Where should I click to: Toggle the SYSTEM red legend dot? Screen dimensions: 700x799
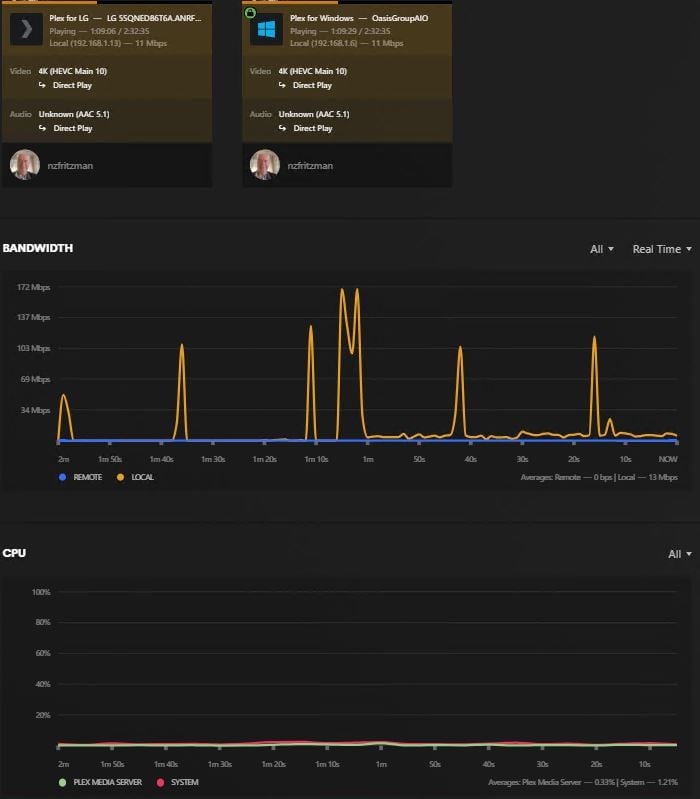tap(160, 782)
